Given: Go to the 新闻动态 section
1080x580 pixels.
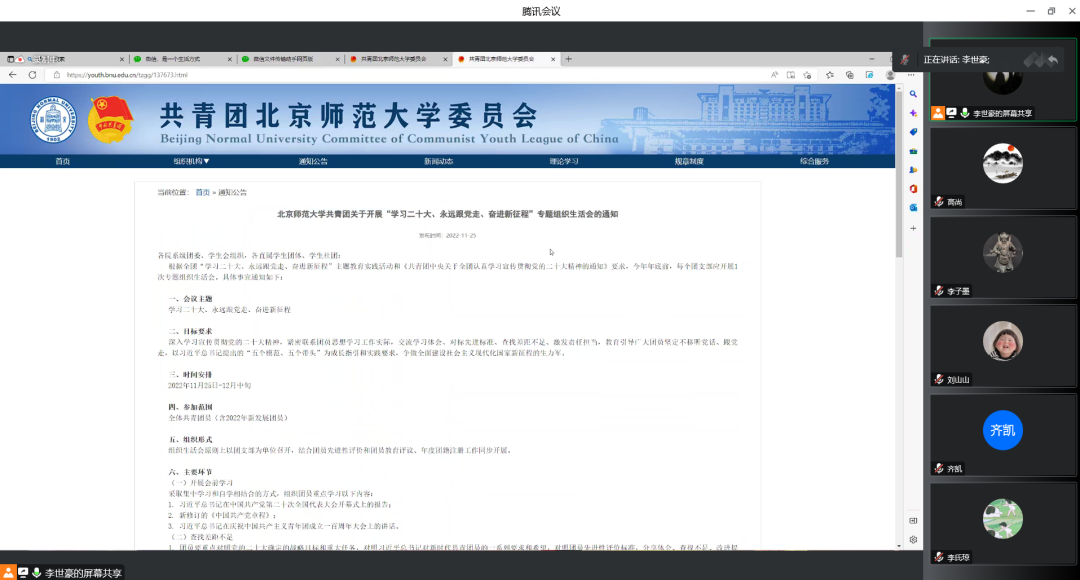Looking at the screenshot, I should pos(438,161).
